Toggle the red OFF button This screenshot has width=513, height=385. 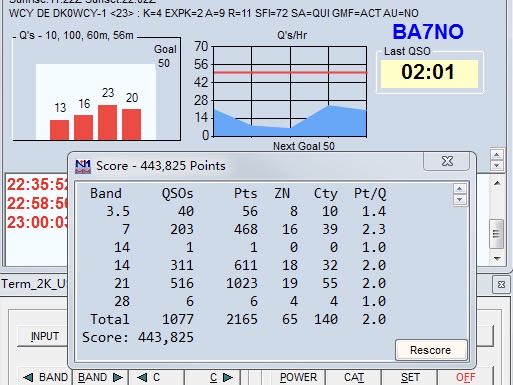[465, 377]
